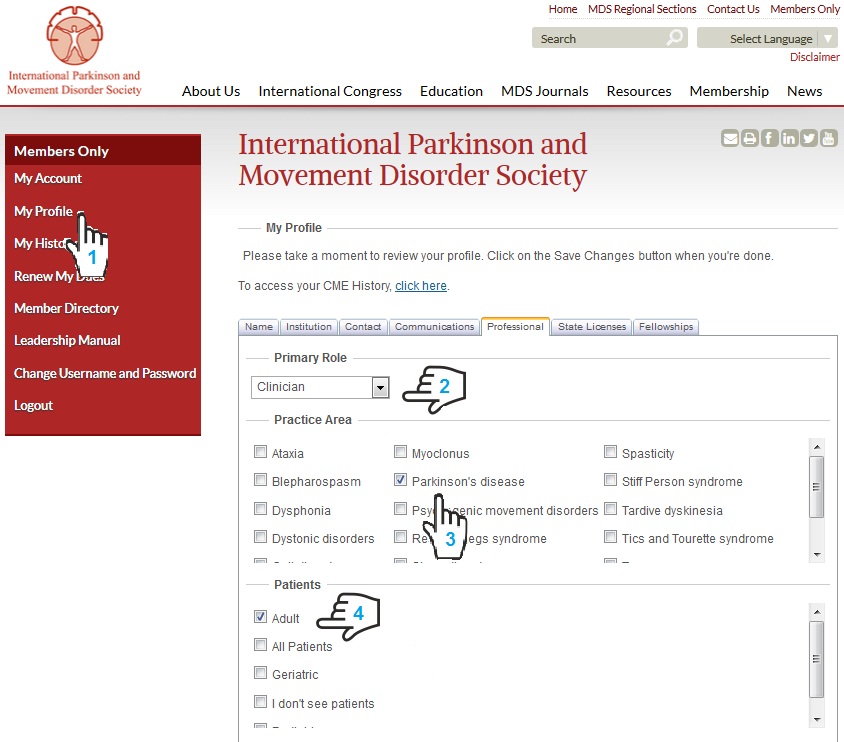Switch to the Name tab

pos(258,327)
